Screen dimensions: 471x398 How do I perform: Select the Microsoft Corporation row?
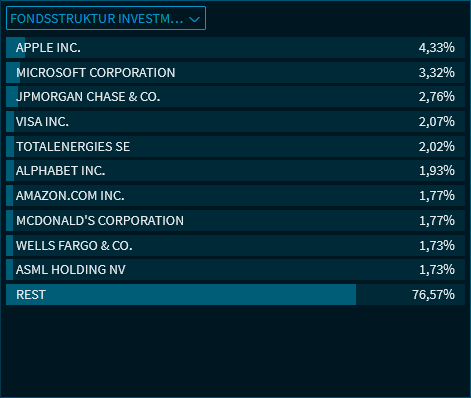[x=235, y=72]
